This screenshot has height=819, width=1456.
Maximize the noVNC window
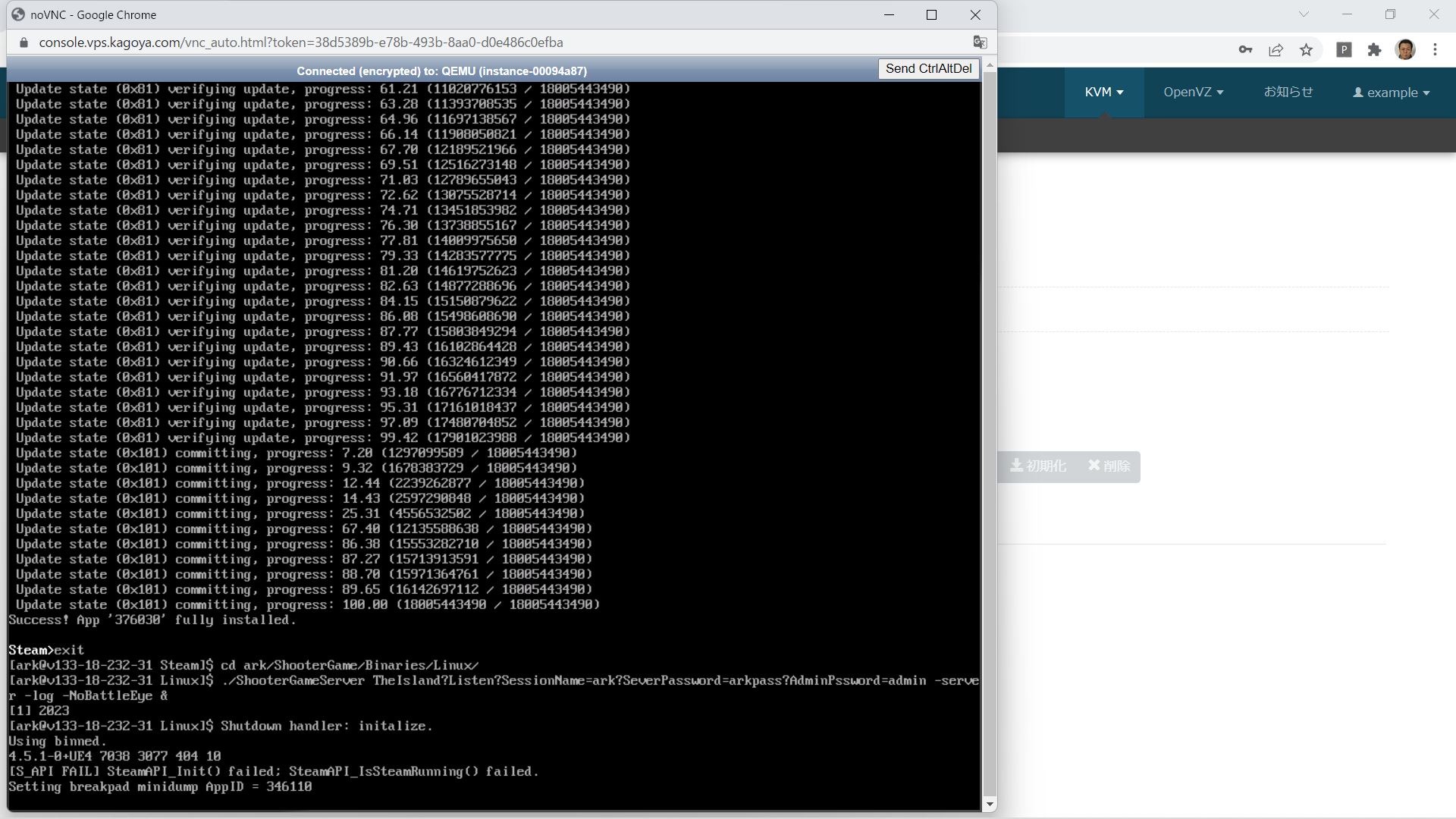coord(931,14)
